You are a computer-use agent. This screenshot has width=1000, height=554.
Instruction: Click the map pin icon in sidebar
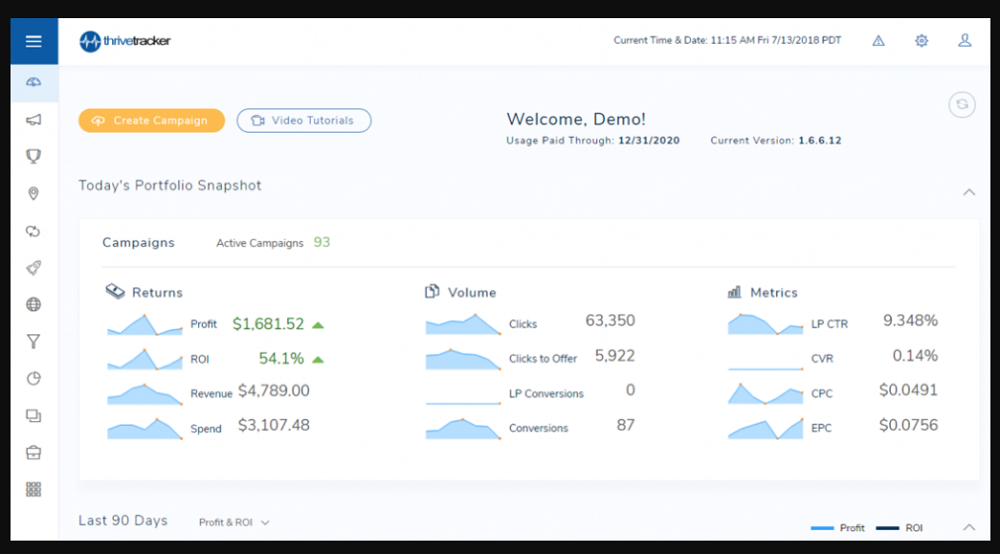[34, 194]
